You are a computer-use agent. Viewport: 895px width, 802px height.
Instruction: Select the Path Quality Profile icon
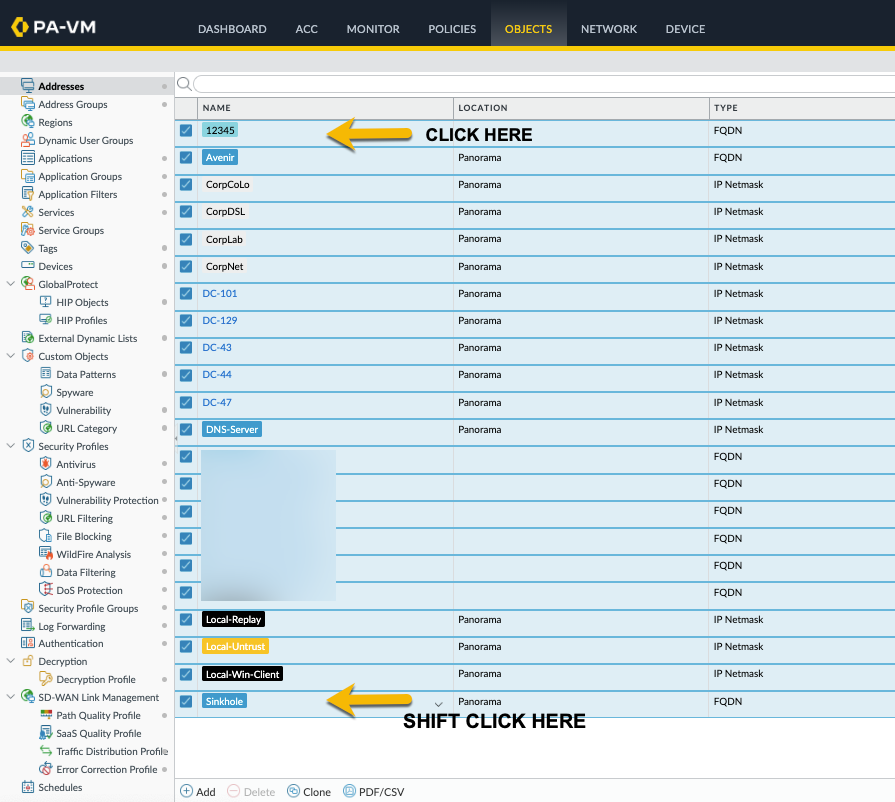coord(46,715)
